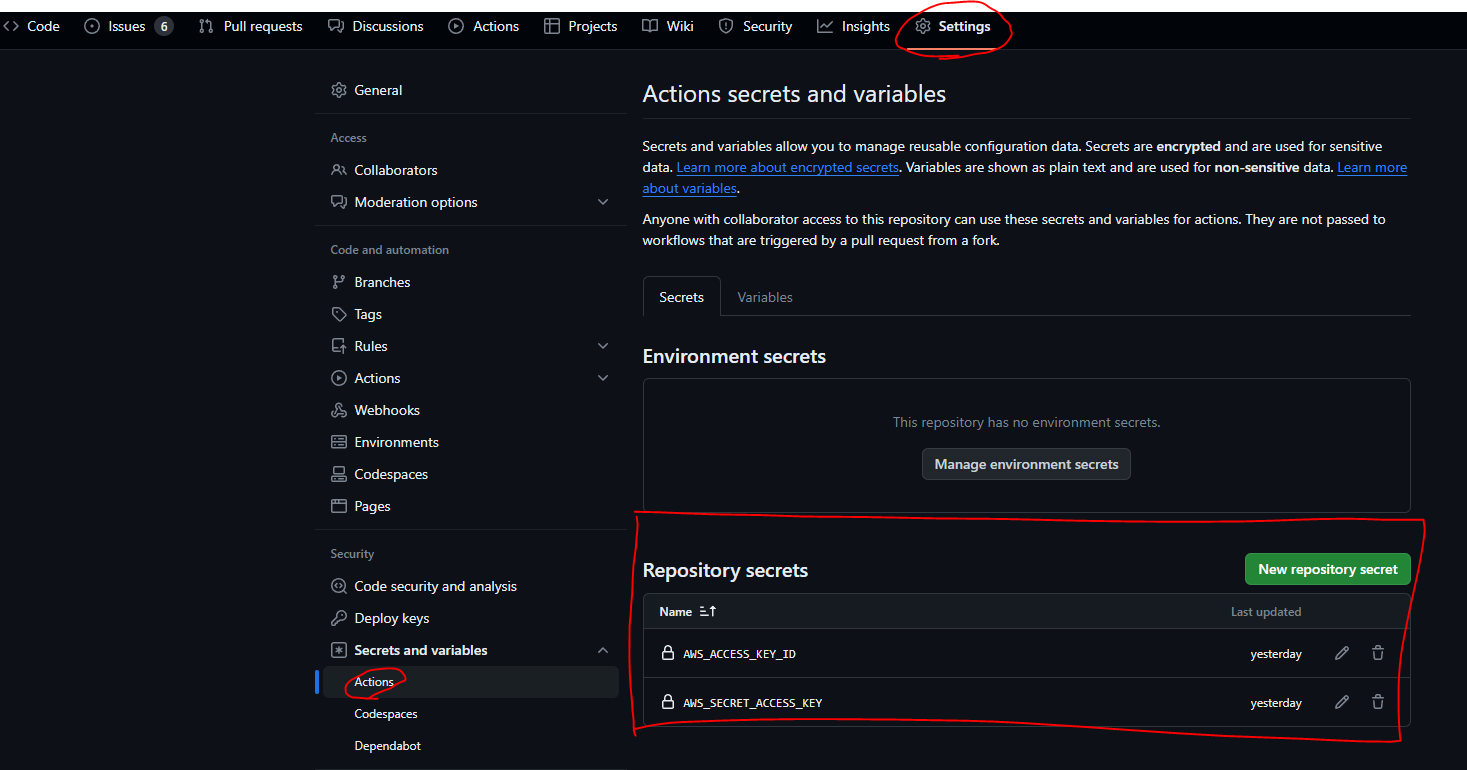Open the Insights repository tab

pos(853,26)
